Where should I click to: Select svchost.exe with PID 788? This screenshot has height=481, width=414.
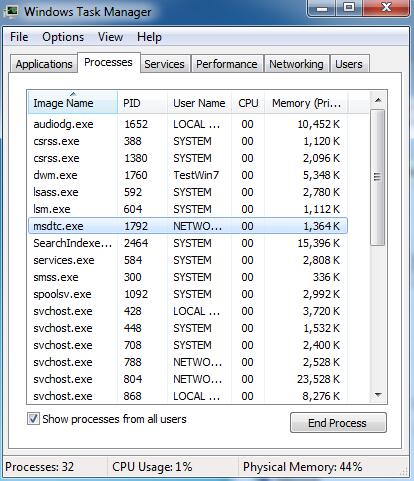[x=188, y=362]
